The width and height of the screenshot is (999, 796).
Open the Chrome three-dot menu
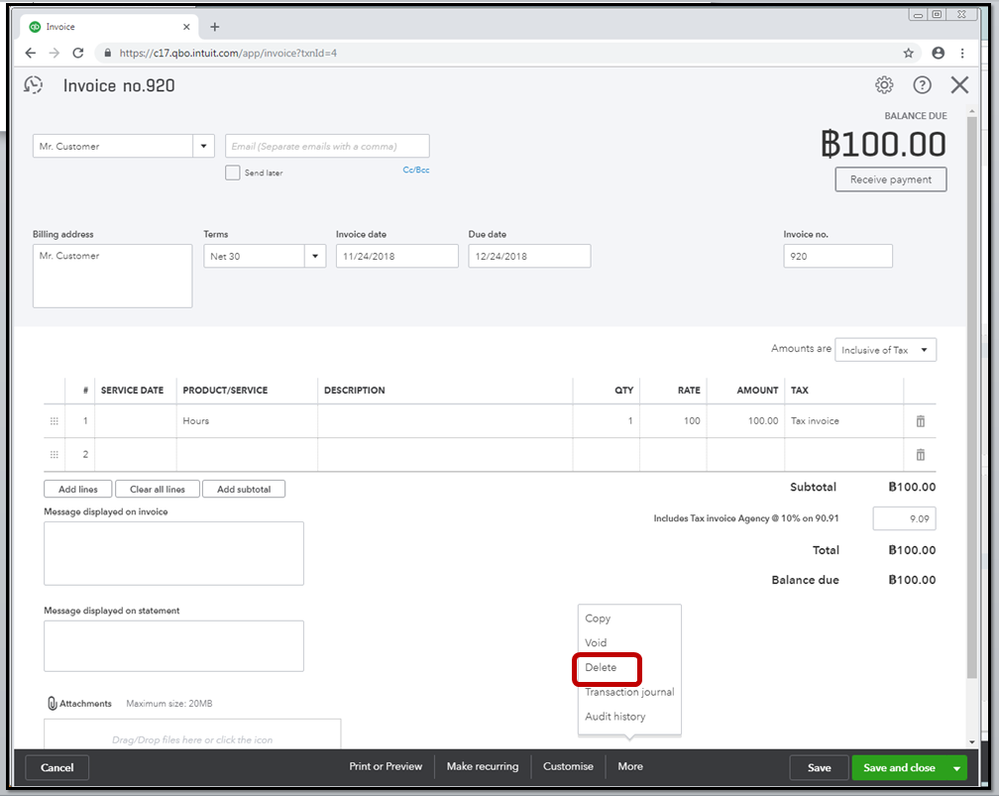pos(962,53)
